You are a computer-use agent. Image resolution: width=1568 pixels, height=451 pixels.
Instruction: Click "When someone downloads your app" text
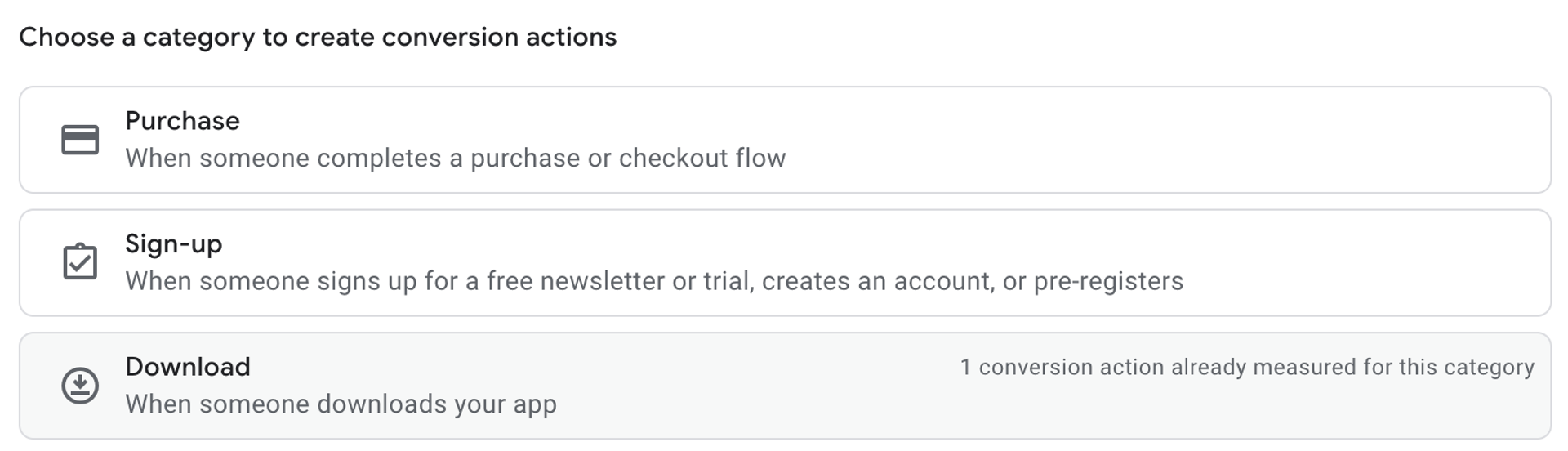pos(341,404)
